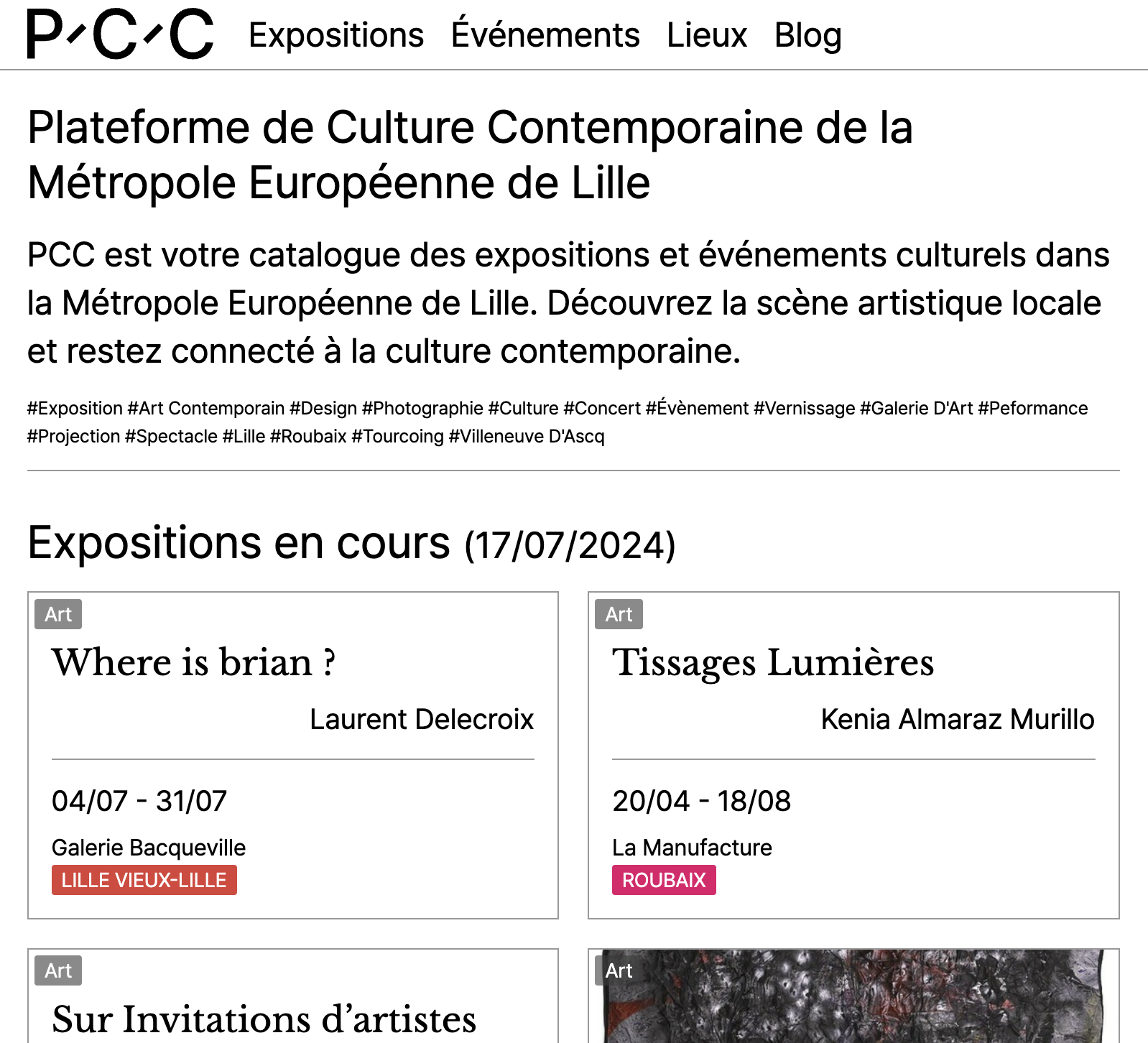Click Art badge on 'Where is brian ?' card

click(58, 614)
